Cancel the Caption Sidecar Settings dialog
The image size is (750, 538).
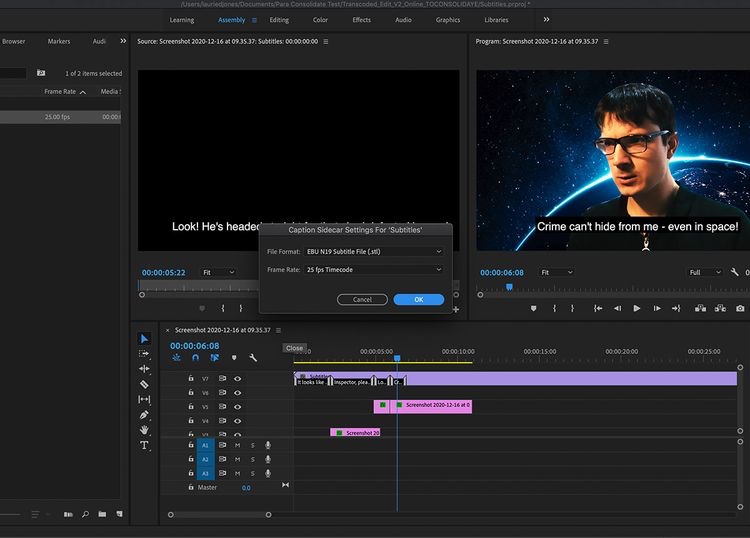point(362,299)
